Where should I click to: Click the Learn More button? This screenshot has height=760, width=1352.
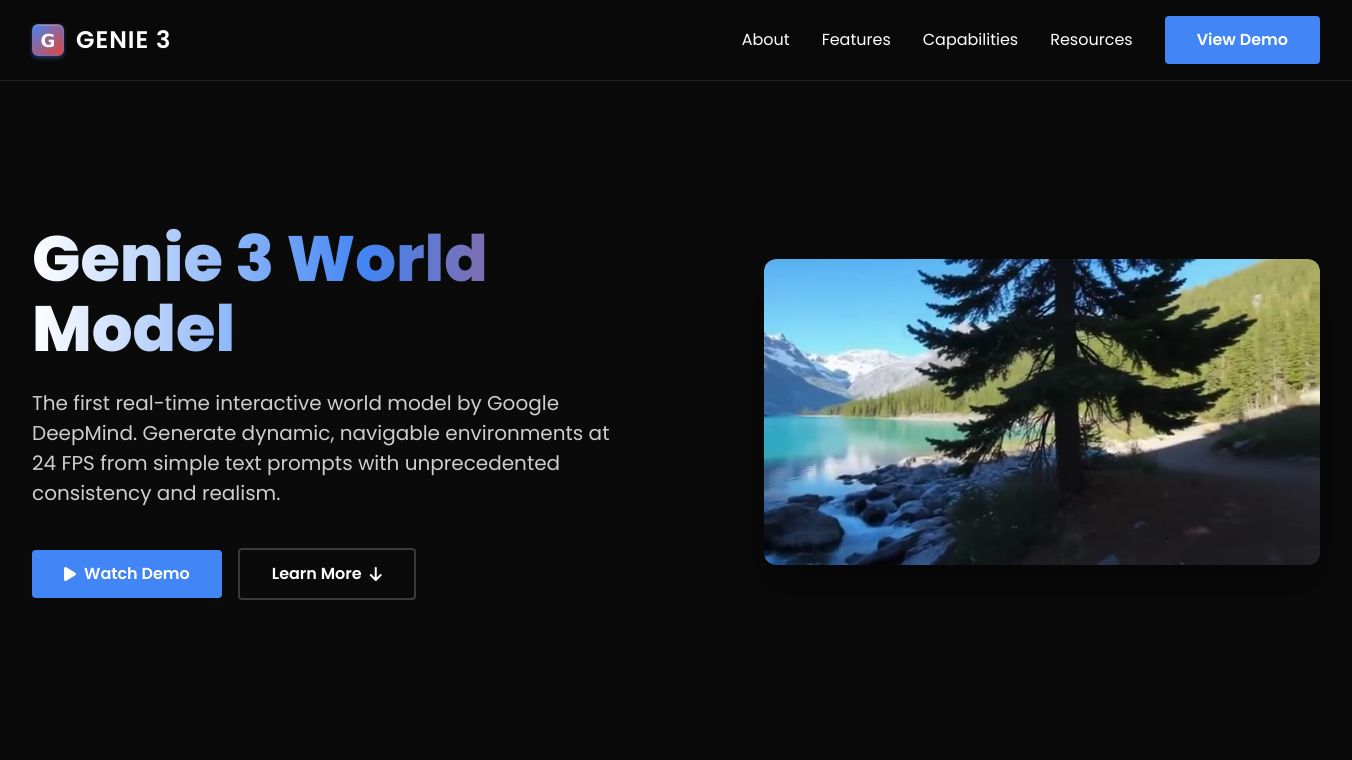[327, 574]
